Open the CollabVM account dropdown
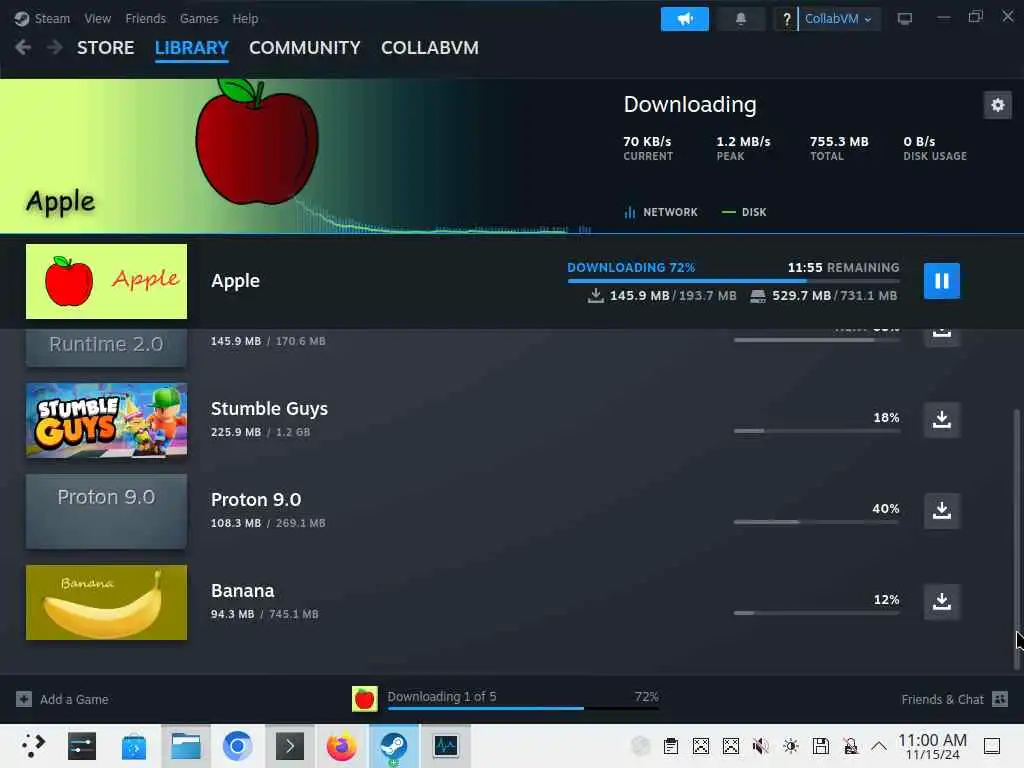 [x=839, y=19]
